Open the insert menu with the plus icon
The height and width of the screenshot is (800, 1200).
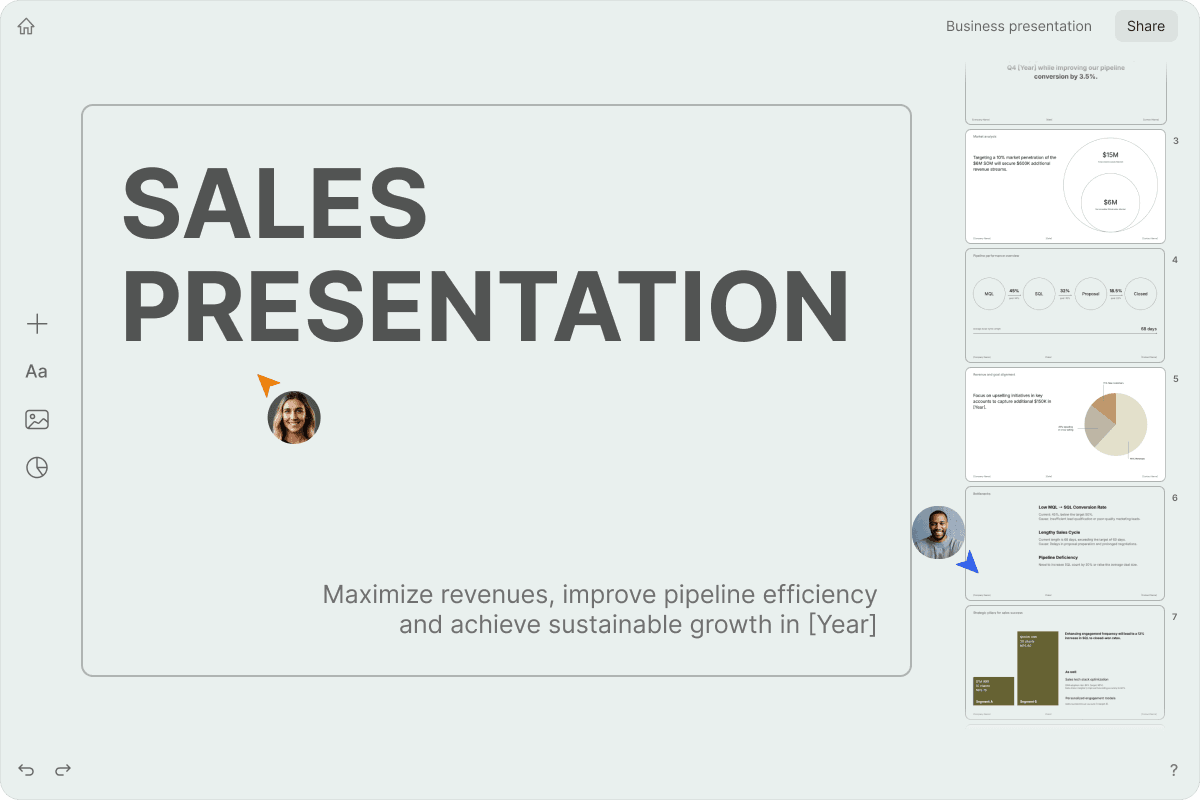point(36,323)
